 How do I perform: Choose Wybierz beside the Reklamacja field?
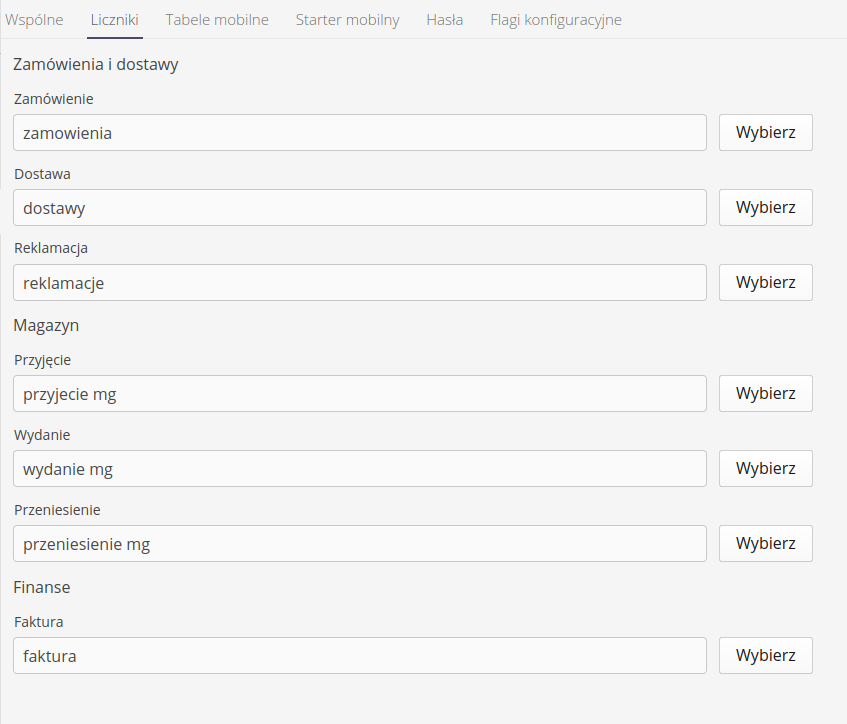pyautogui.click(x=765, y=282)
